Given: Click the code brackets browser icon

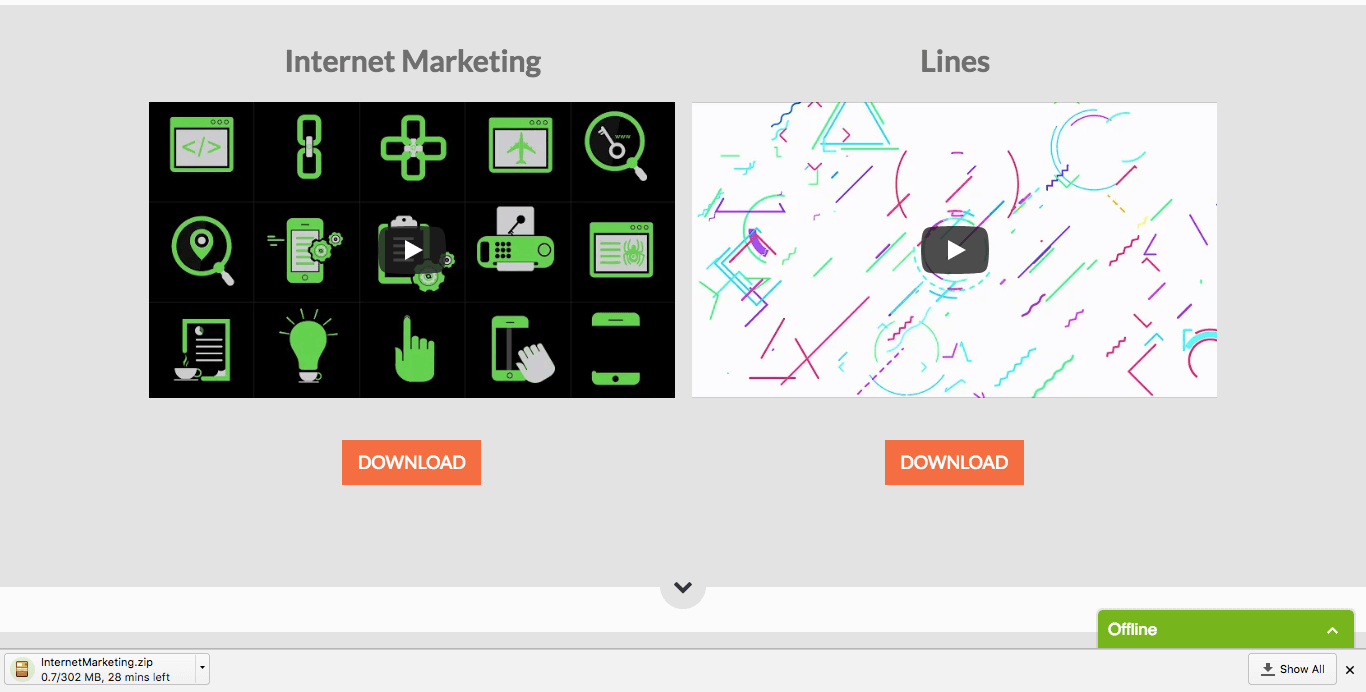Looking at the screenshot, I should click(201, 145).
